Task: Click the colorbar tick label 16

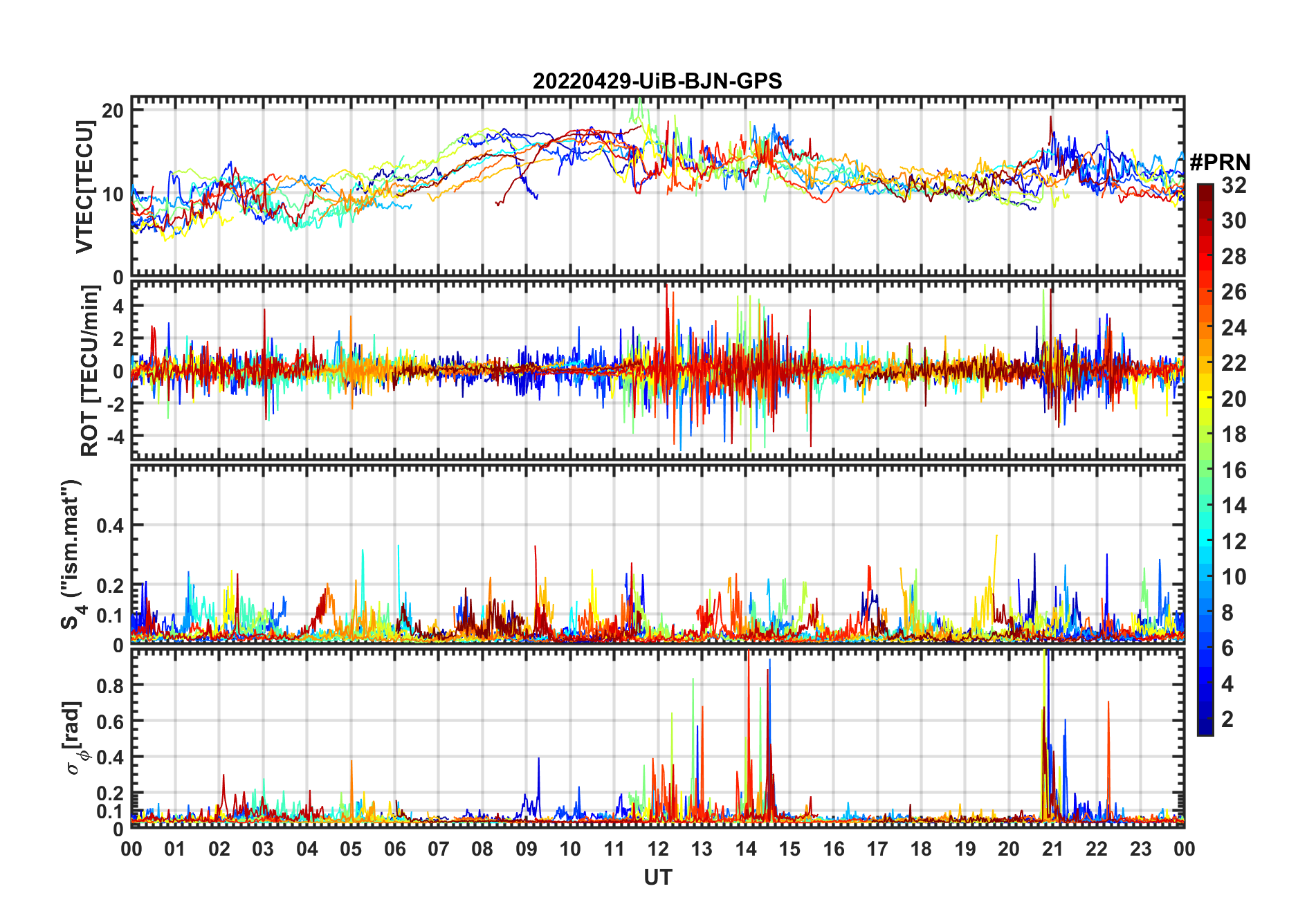Action: click(1234, 470)
